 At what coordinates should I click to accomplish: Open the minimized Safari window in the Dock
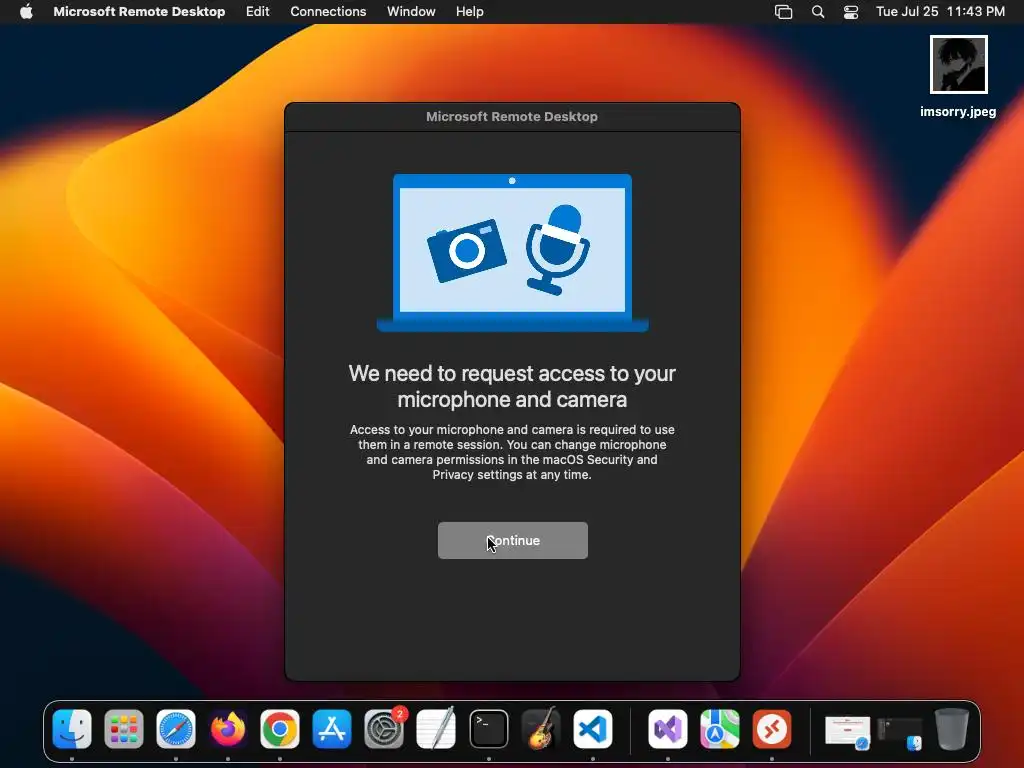pyautogui.click(x=847, y=732)
